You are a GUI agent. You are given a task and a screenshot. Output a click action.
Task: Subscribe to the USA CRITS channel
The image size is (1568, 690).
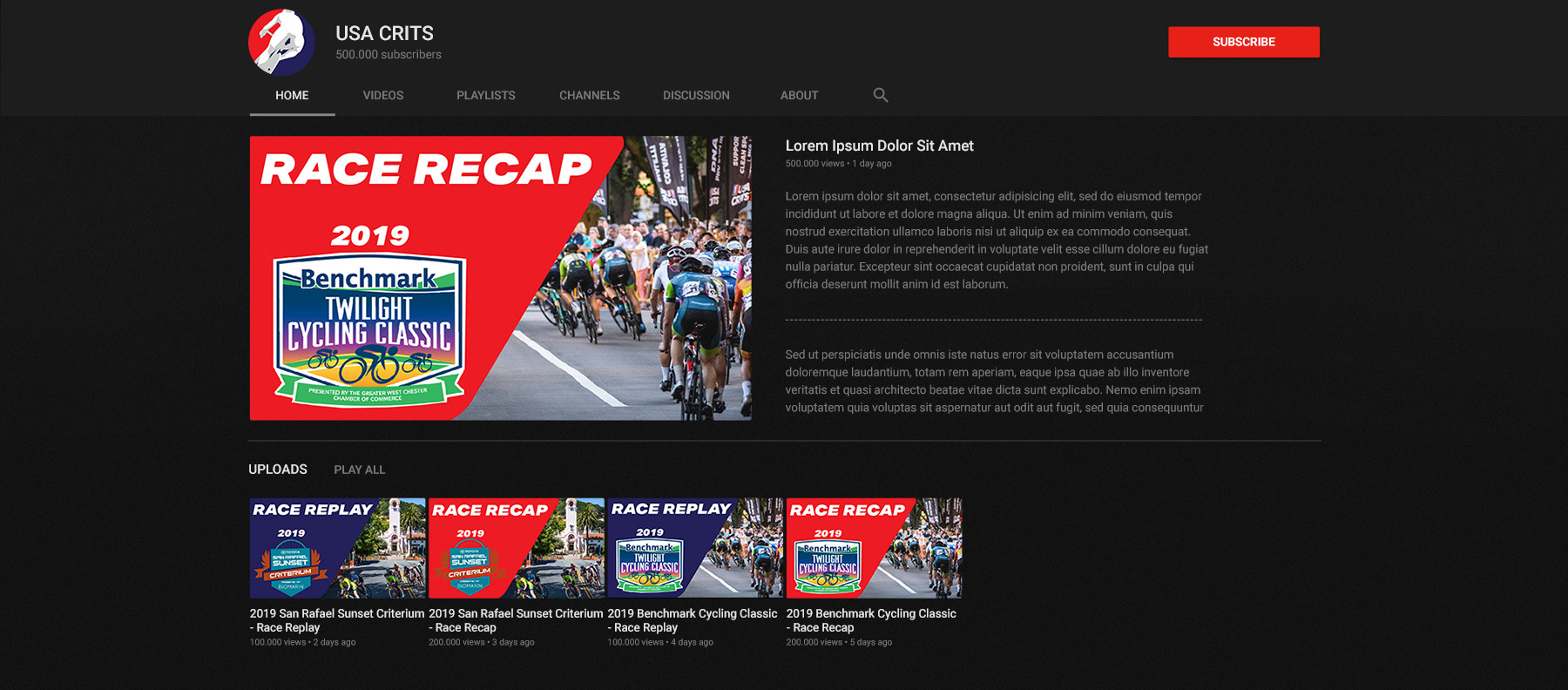tap(1243, 42)
